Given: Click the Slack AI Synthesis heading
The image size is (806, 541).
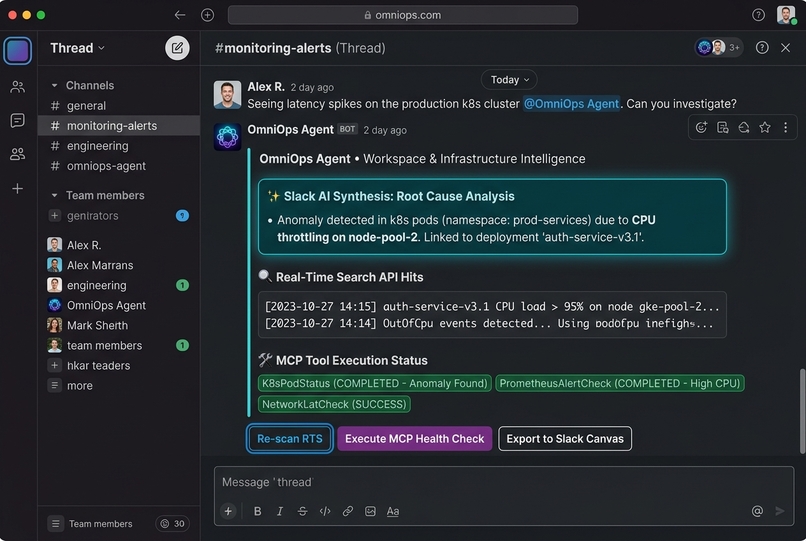Looking at the screenshot, I should click(x=399, y=196).
